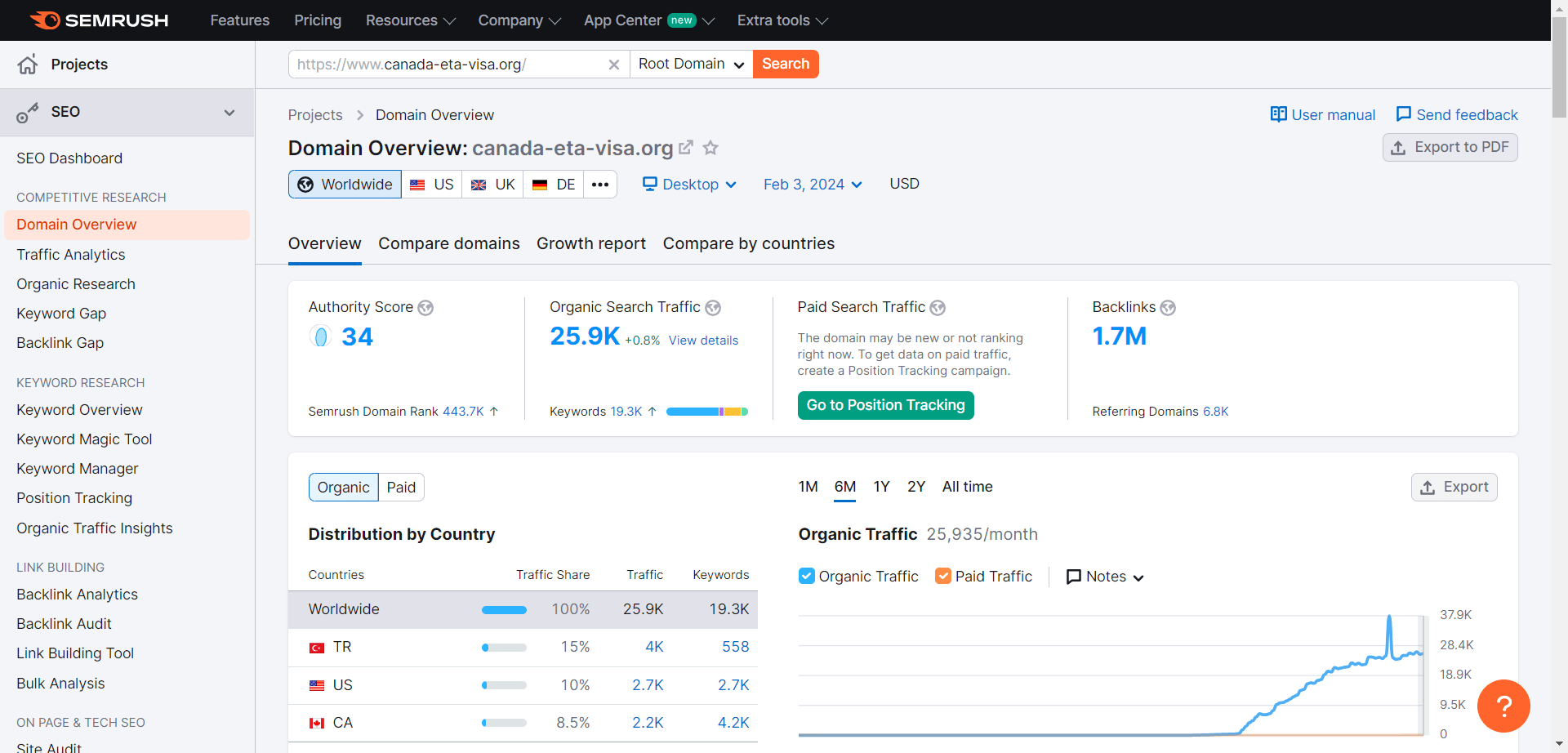Open the Pricing menu item
Image resolution: width=1568 pixels, height=753 pixels.
pos(318,20)
